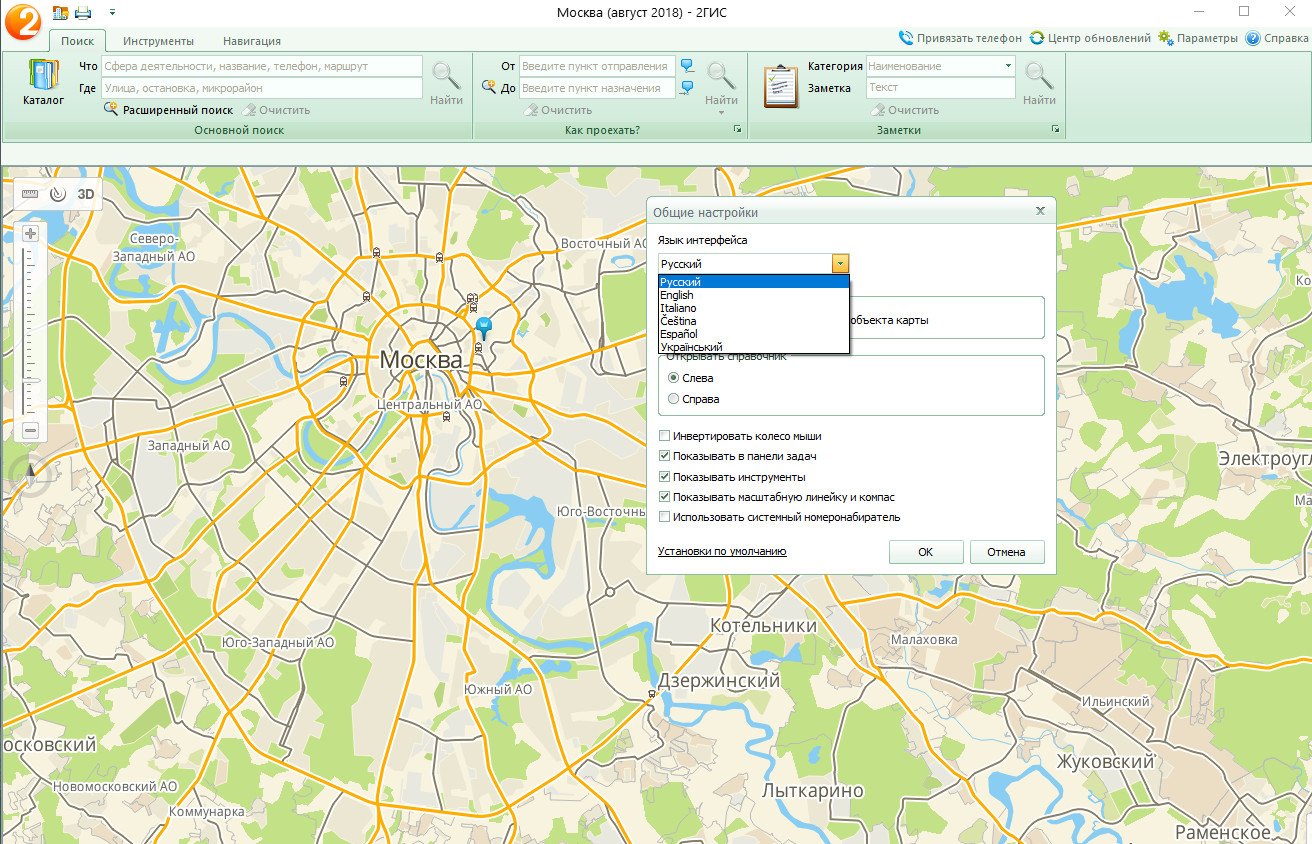Select the Справа radio button
Screen dimensions: 1312x844
[674, 399]
